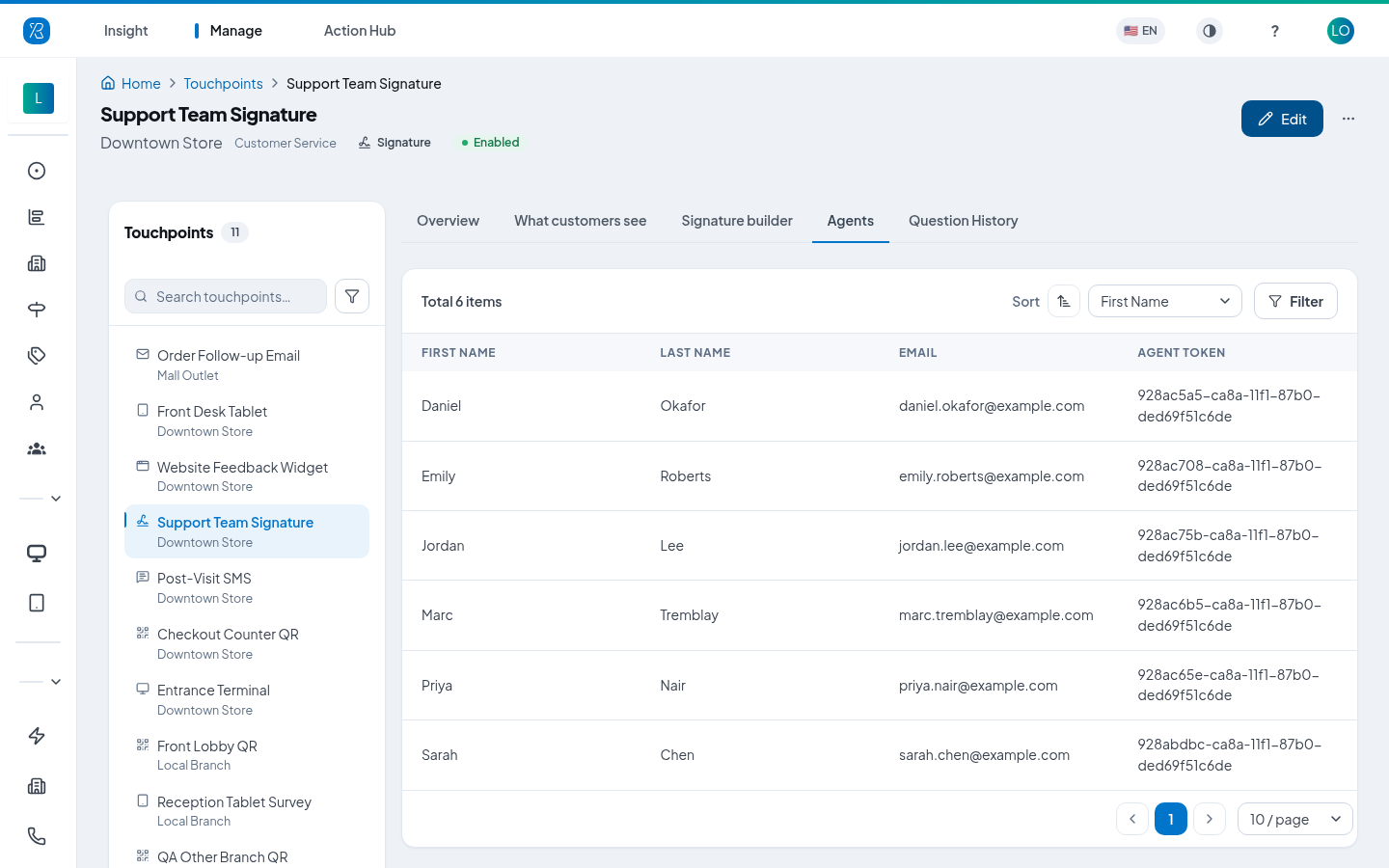Click the email daniel.okafor@example.com

[992, 406]
